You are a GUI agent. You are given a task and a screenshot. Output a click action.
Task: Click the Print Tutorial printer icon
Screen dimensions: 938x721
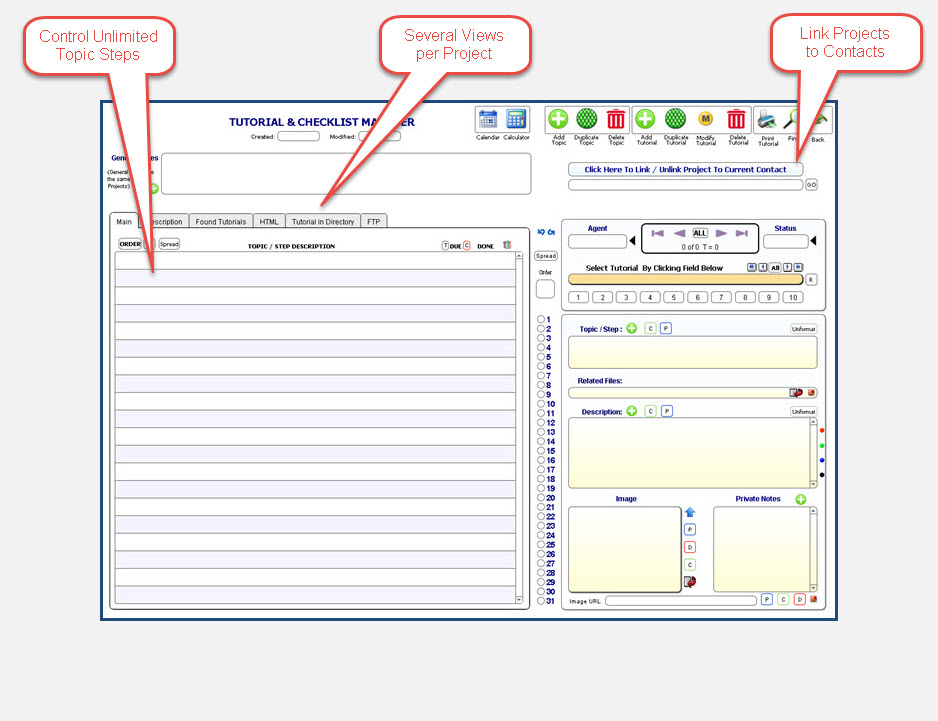(767, 119)
